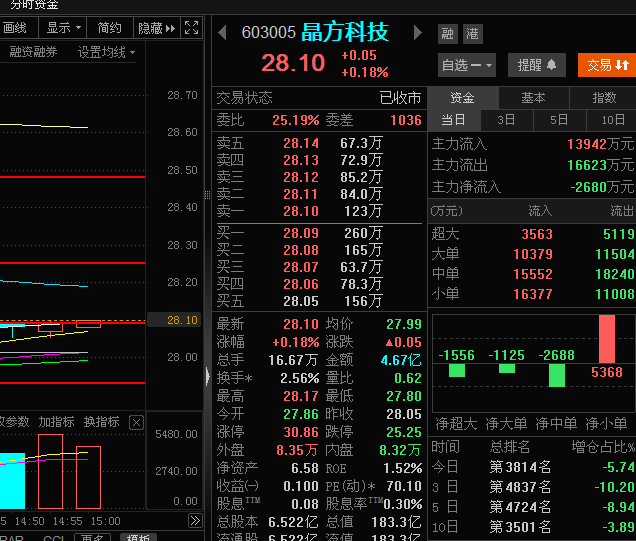Click the 融 margin trading badge
Screen dimensions: 636x541
(x=447, y=34)
